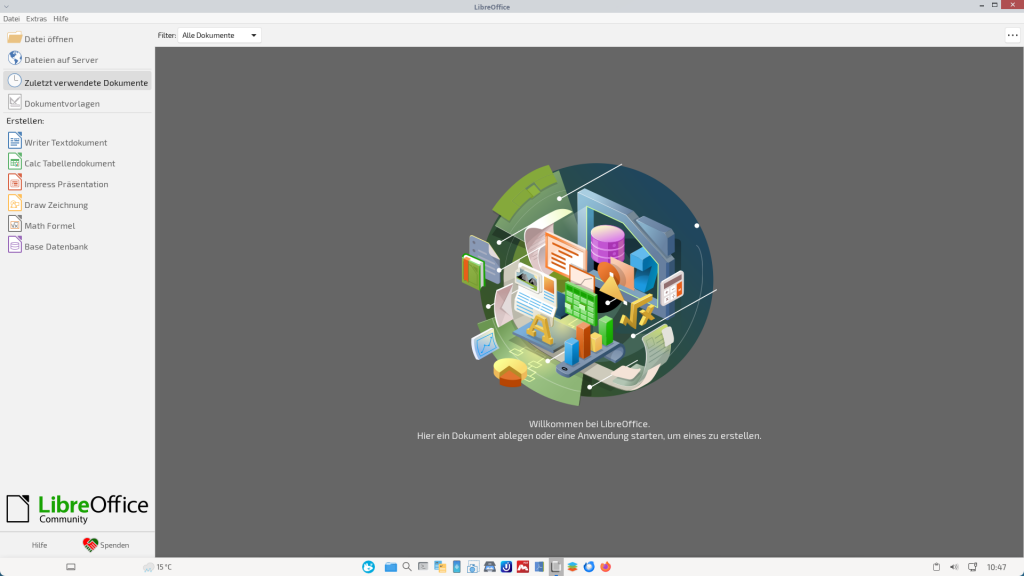Expand the Alle Dokumente filter dropdown

(220, 35)
